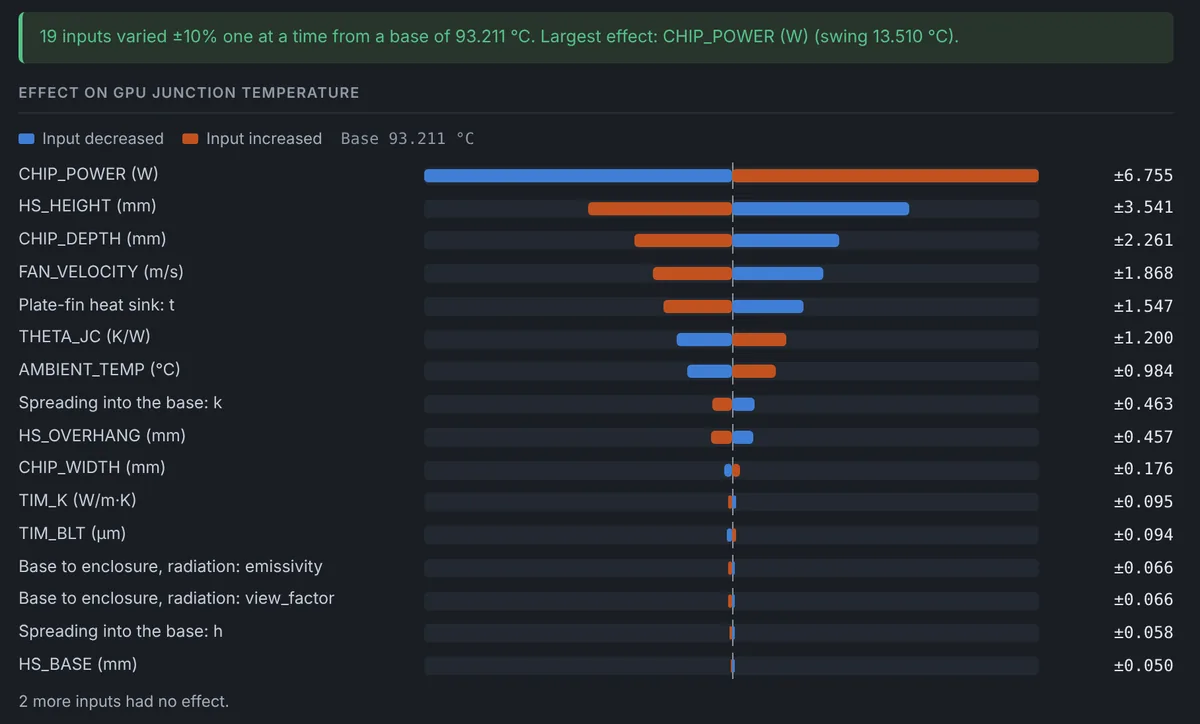
Task: Click the ±0.095 value
Action: [x=1143, y=502]
